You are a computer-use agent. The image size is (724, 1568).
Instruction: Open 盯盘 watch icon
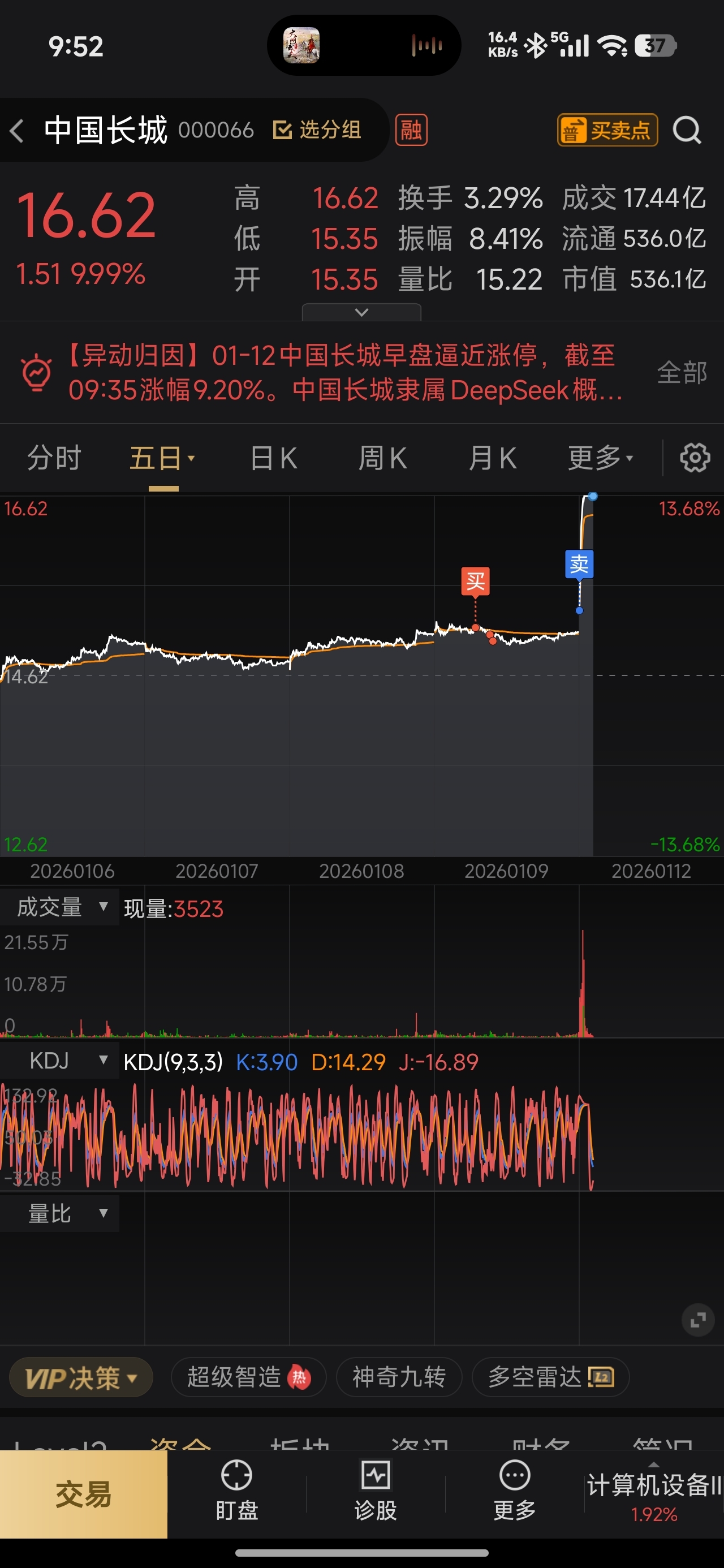click(237, 1490)
